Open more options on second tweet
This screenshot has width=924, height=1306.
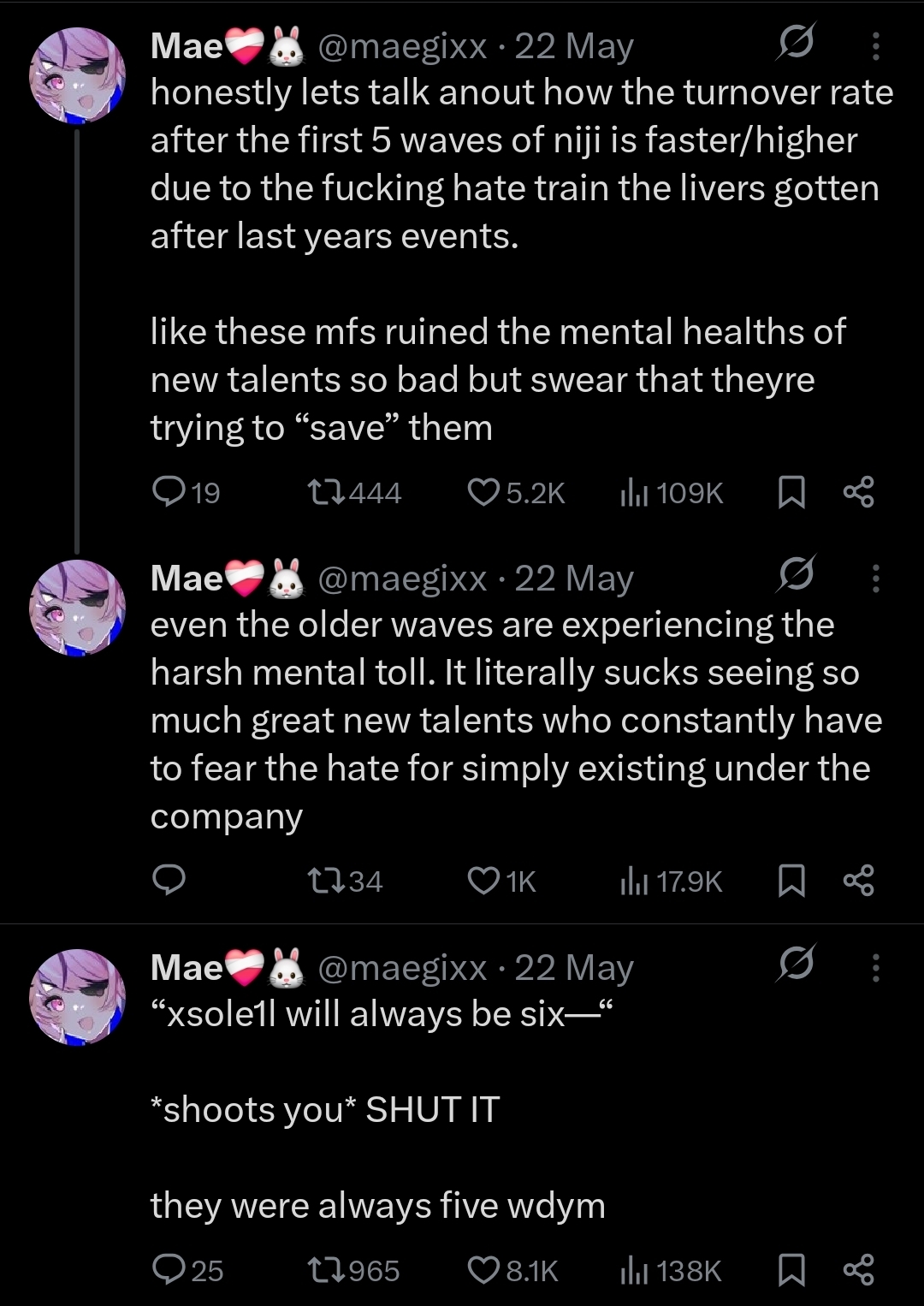[x=875, y=579]
